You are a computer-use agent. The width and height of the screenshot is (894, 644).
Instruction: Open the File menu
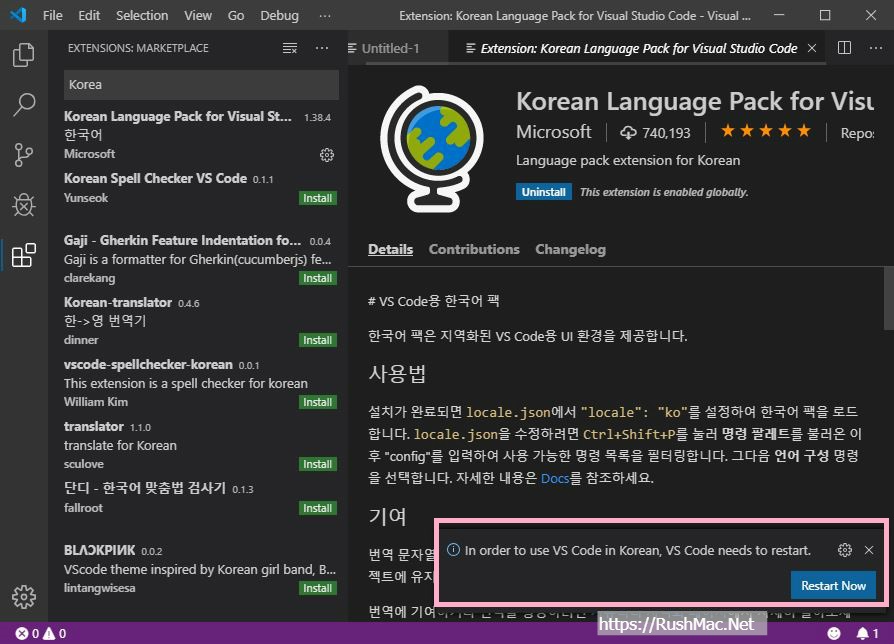coord(52,15)
